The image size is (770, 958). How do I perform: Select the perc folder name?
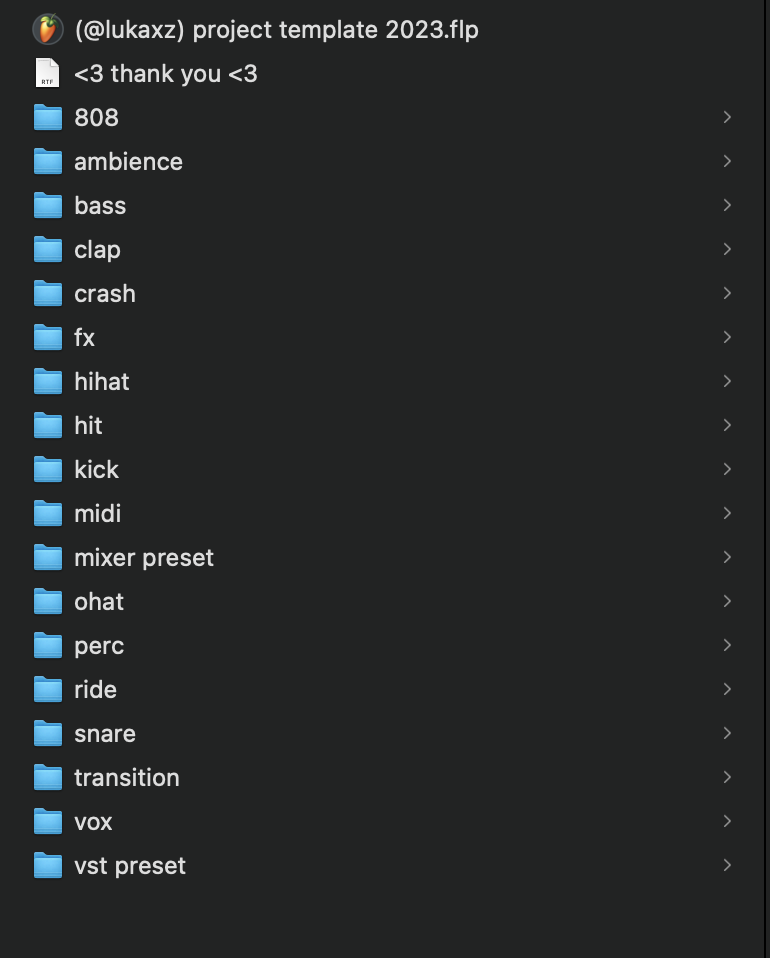[x=99, y=646]
